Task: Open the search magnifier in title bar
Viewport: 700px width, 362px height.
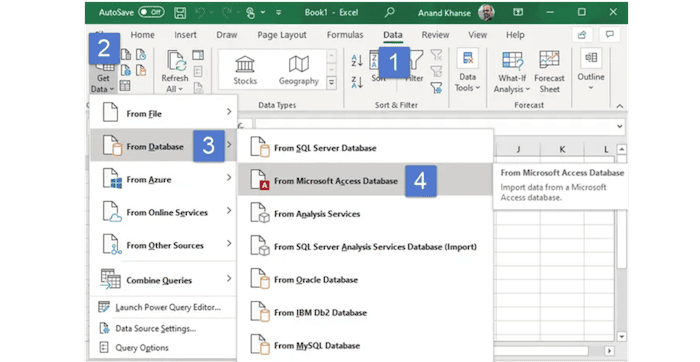Action: [x=390, y=12]
